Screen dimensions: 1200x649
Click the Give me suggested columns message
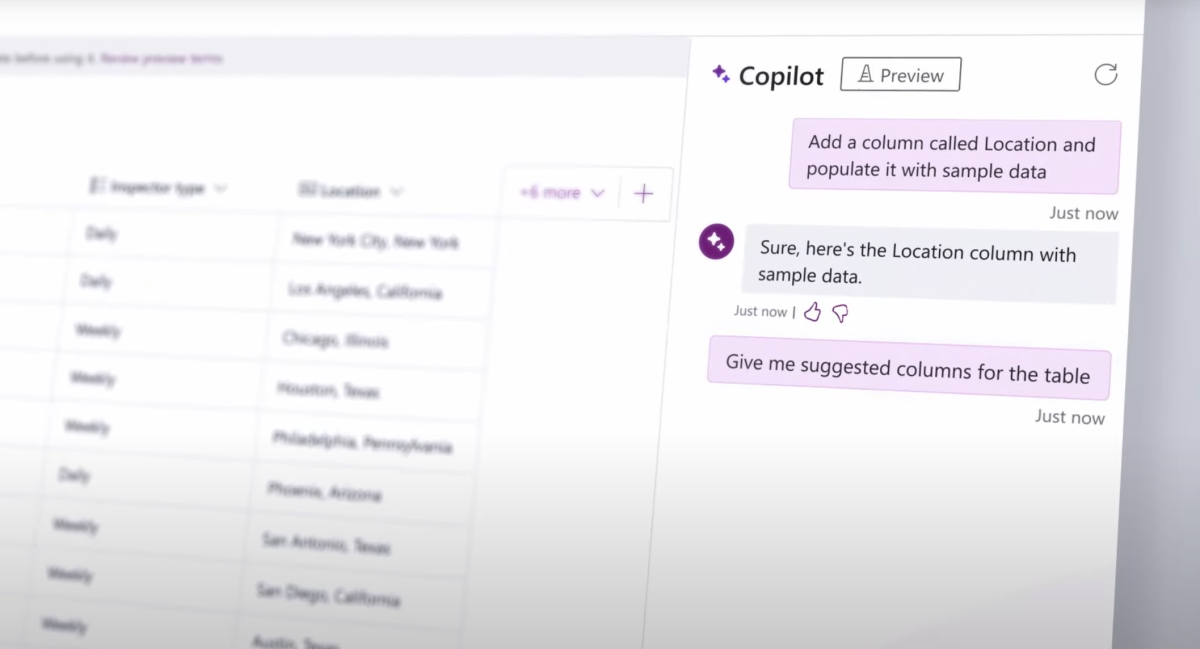908,367
